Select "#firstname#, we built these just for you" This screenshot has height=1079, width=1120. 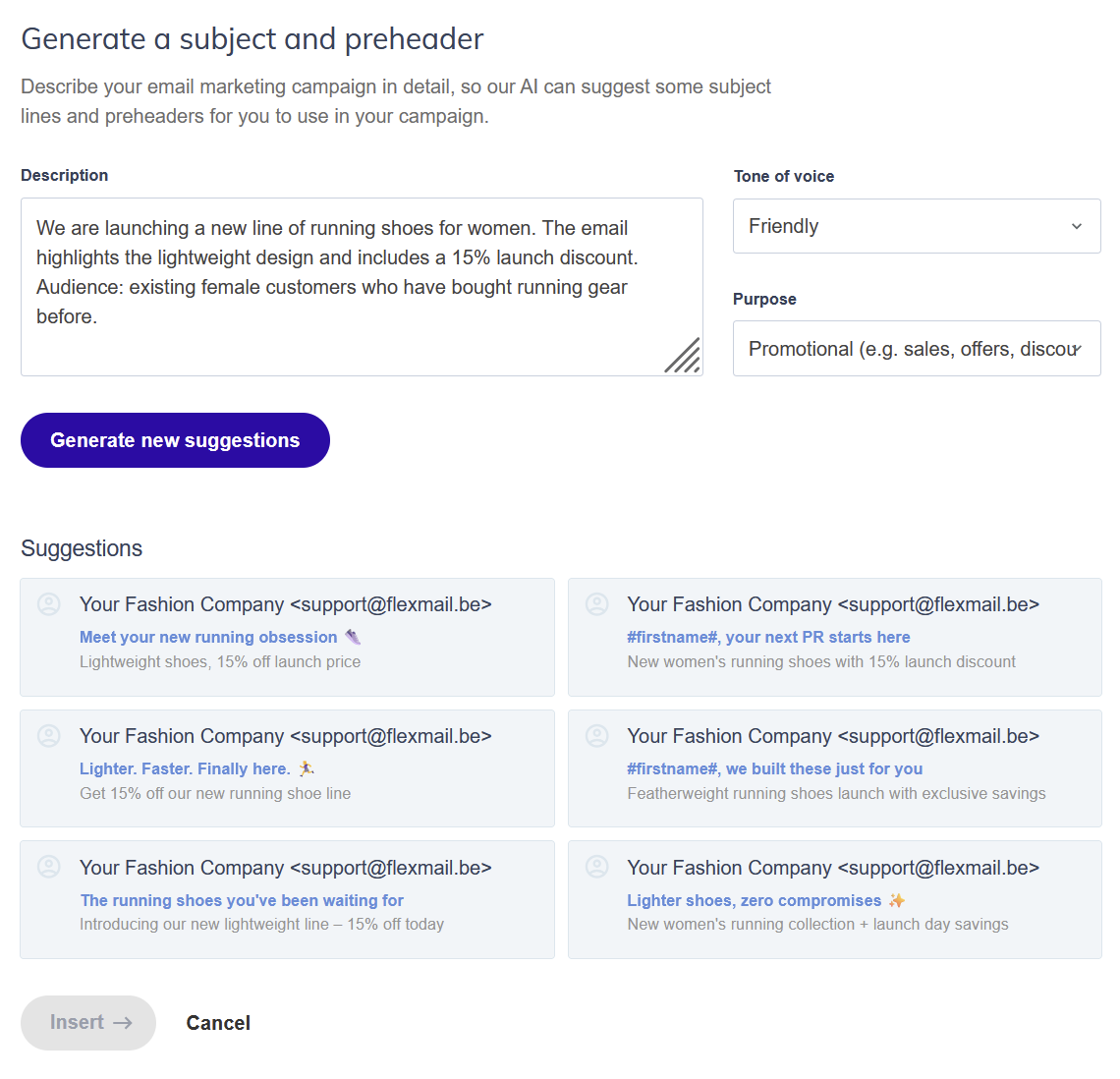coord(774,768)
